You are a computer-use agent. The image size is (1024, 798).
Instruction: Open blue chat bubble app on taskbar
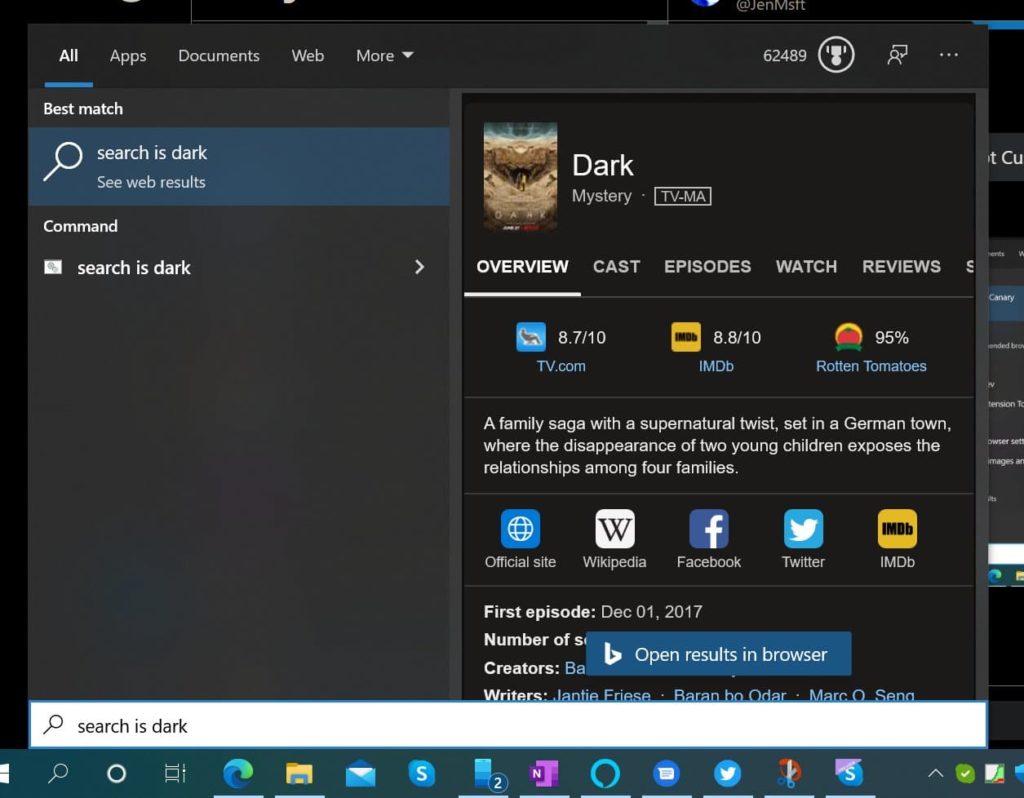[666, 774]
